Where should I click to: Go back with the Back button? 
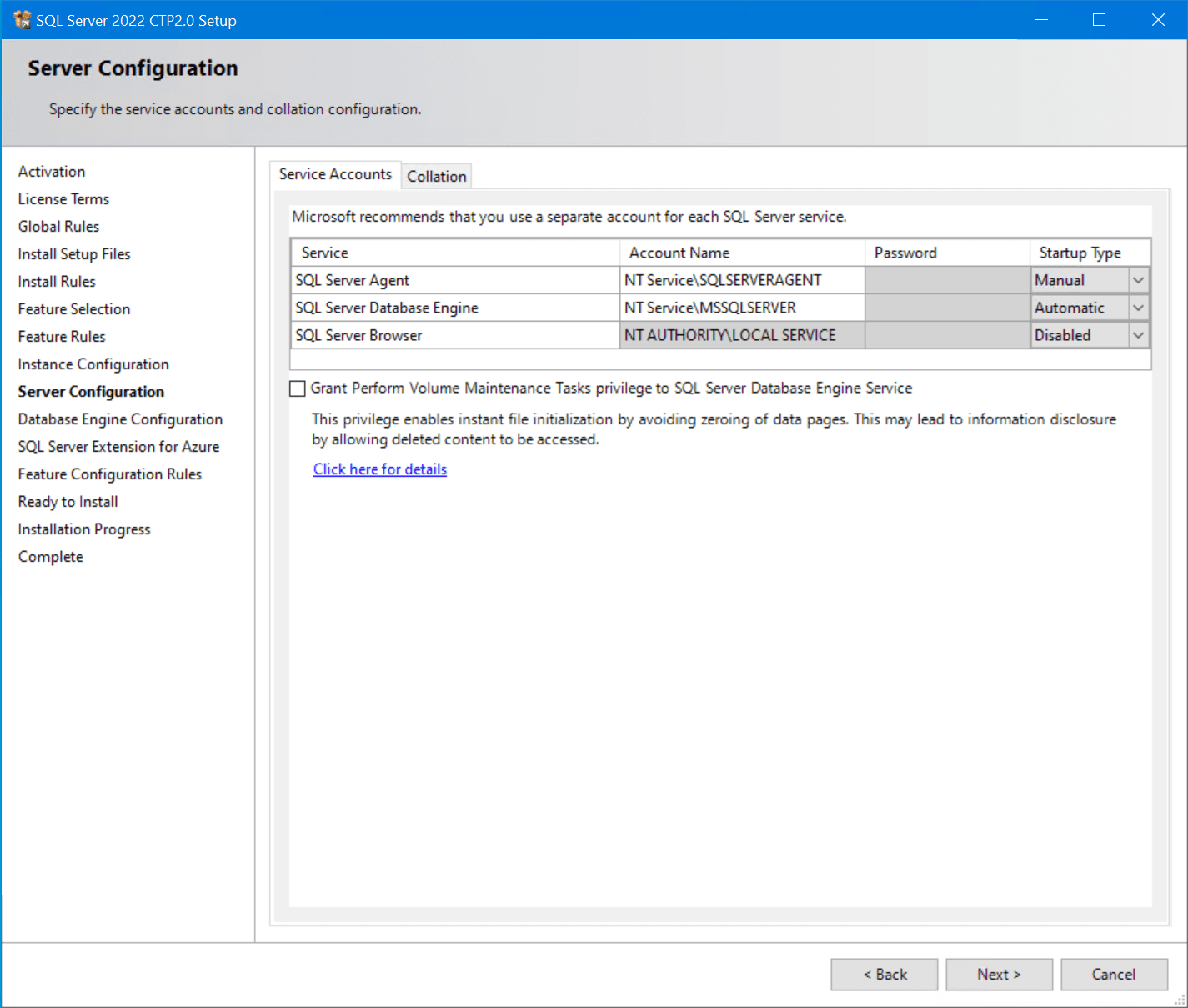click(884, 974)
